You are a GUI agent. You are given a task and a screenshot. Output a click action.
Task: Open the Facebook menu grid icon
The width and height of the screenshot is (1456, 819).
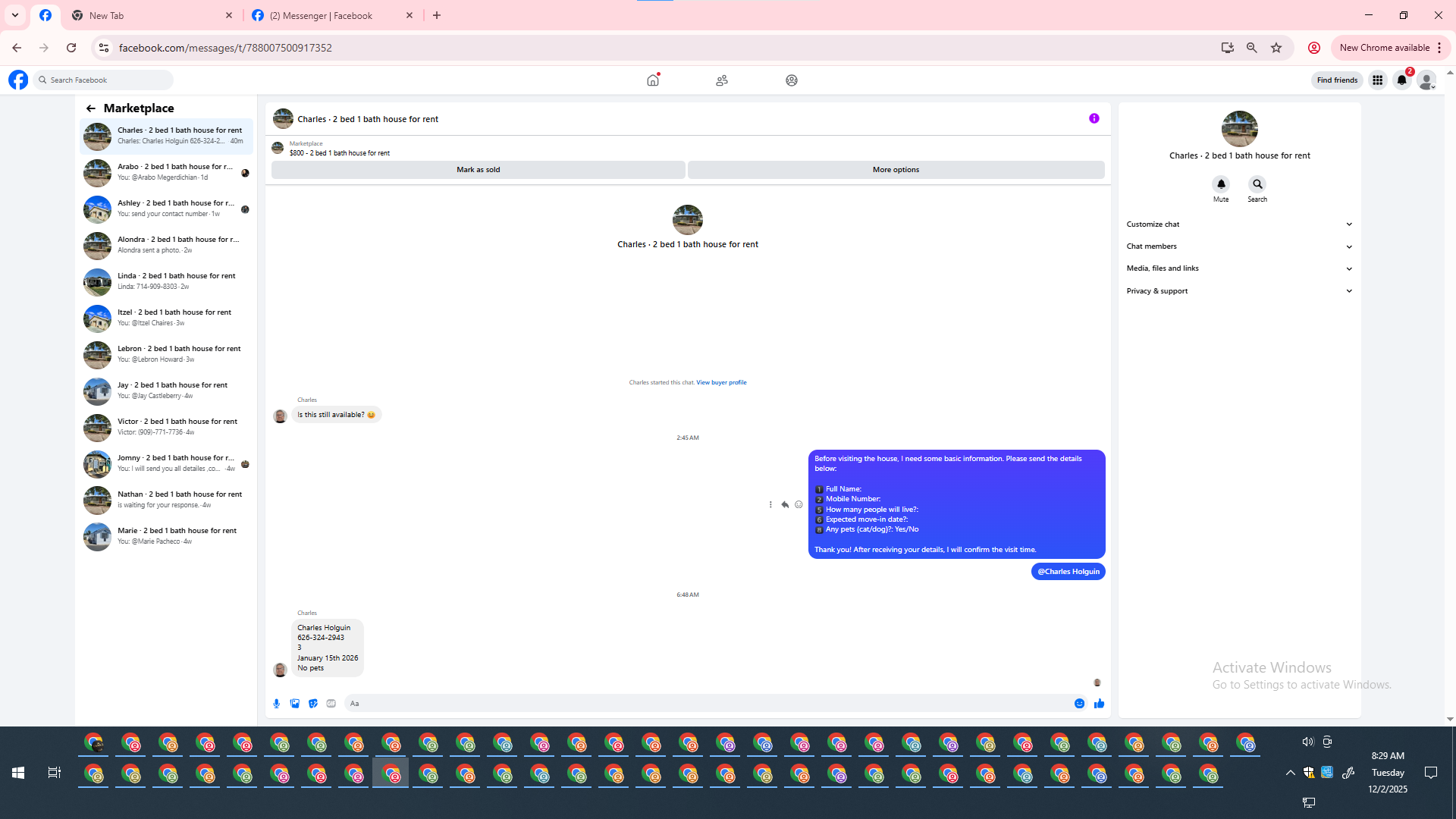[1377, 80]
